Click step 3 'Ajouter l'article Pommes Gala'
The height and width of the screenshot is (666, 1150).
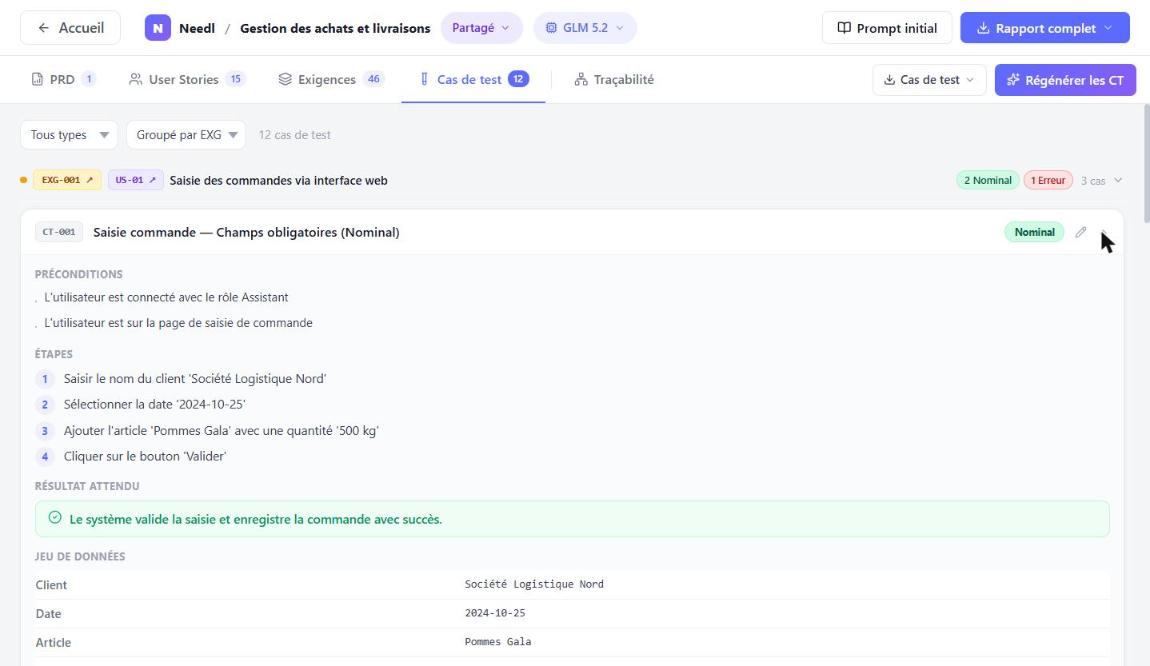221,431
